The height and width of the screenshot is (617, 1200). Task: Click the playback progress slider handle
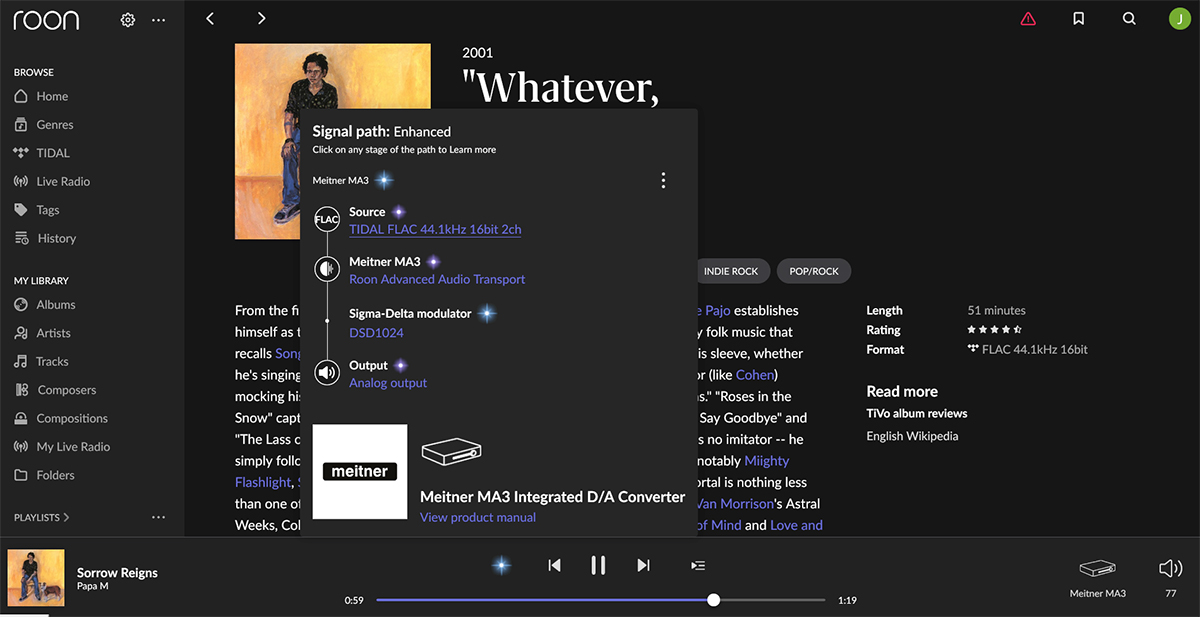coord(713,600)
